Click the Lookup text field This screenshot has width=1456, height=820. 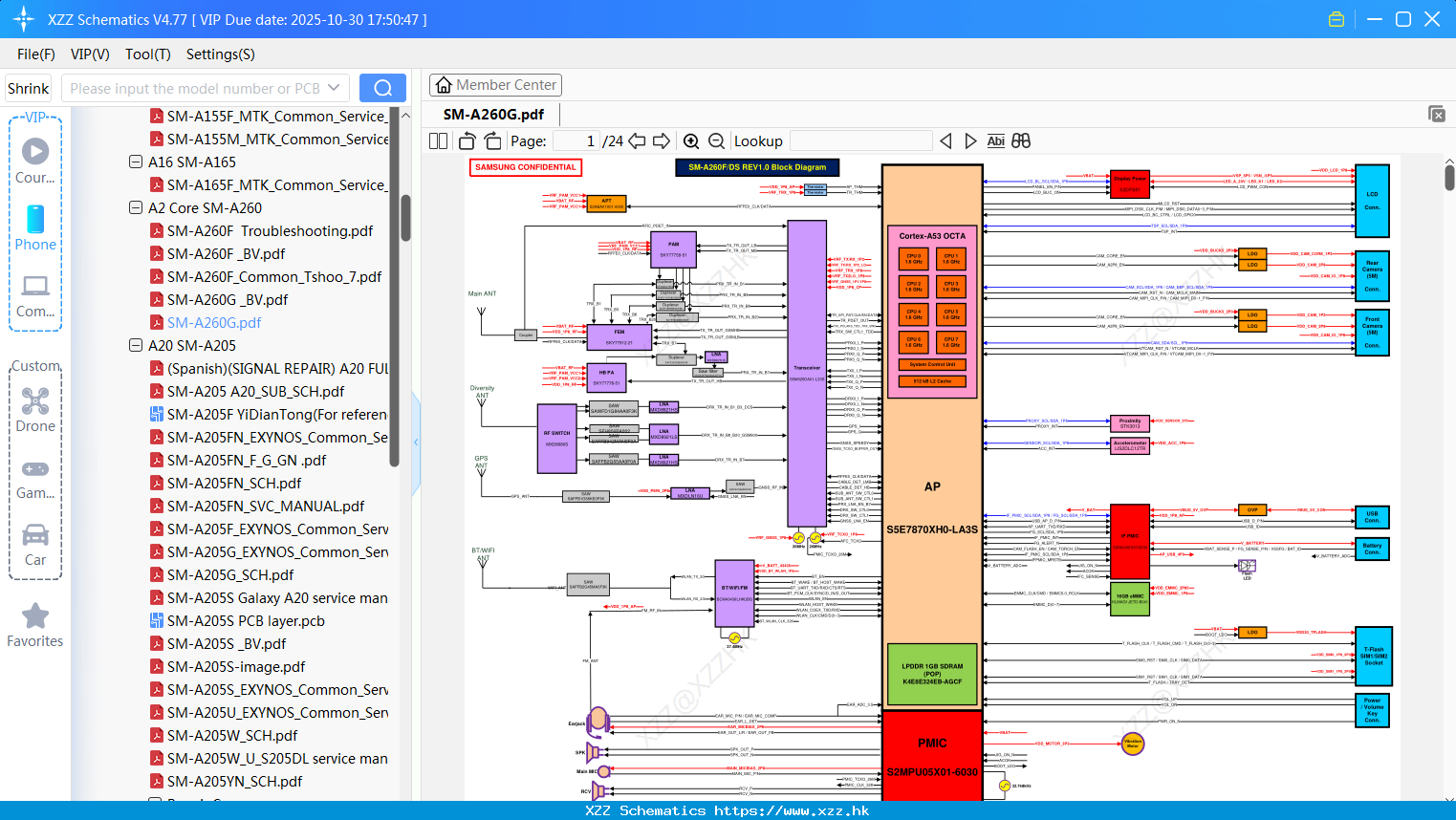860,141
